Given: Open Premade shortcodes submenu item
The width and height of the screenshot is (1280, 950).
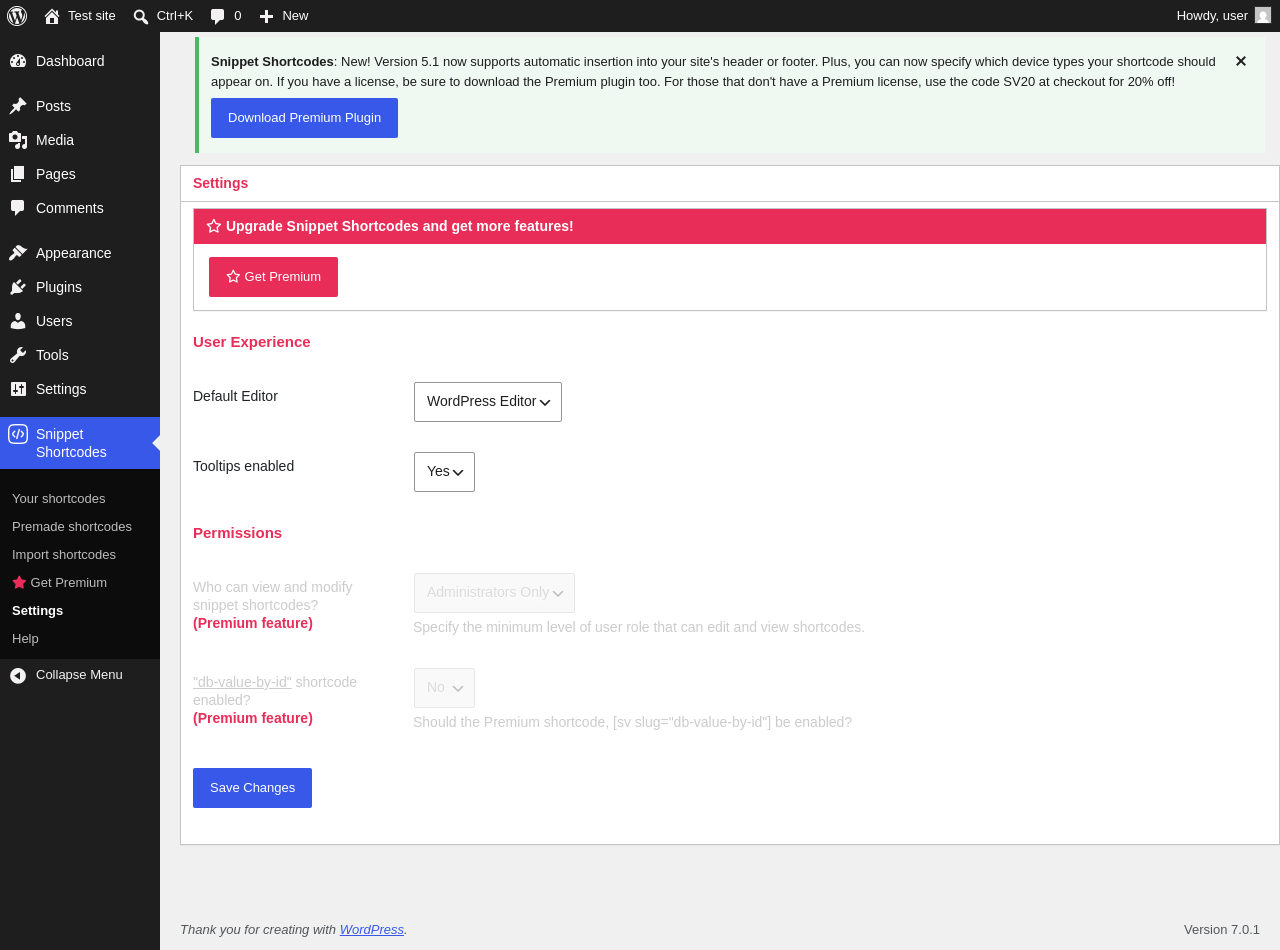Looking at the screenshot, I should (80, 527).
